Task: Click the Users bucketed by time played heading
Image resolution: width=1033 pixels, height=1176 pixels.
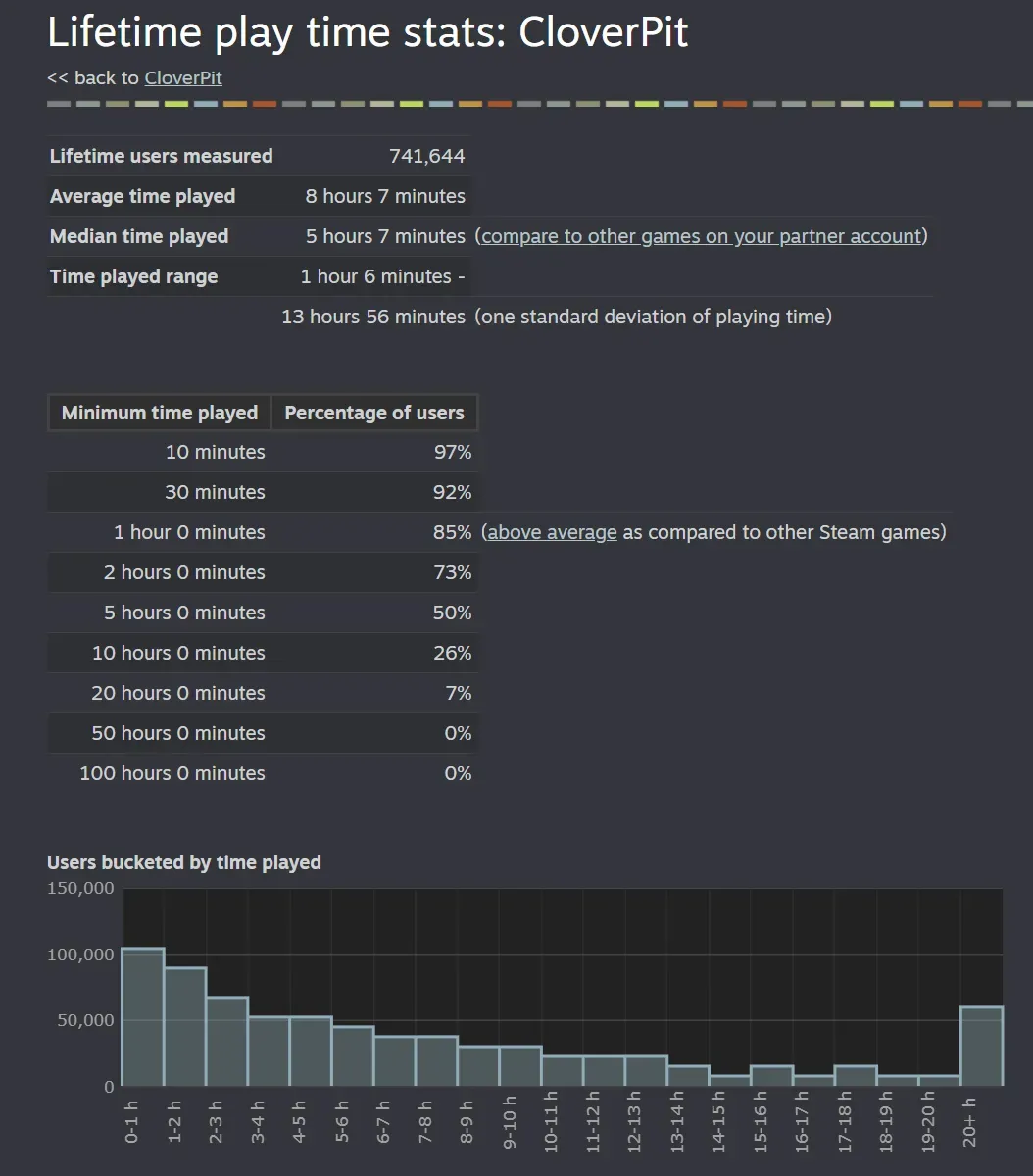Action: (184, 862)
